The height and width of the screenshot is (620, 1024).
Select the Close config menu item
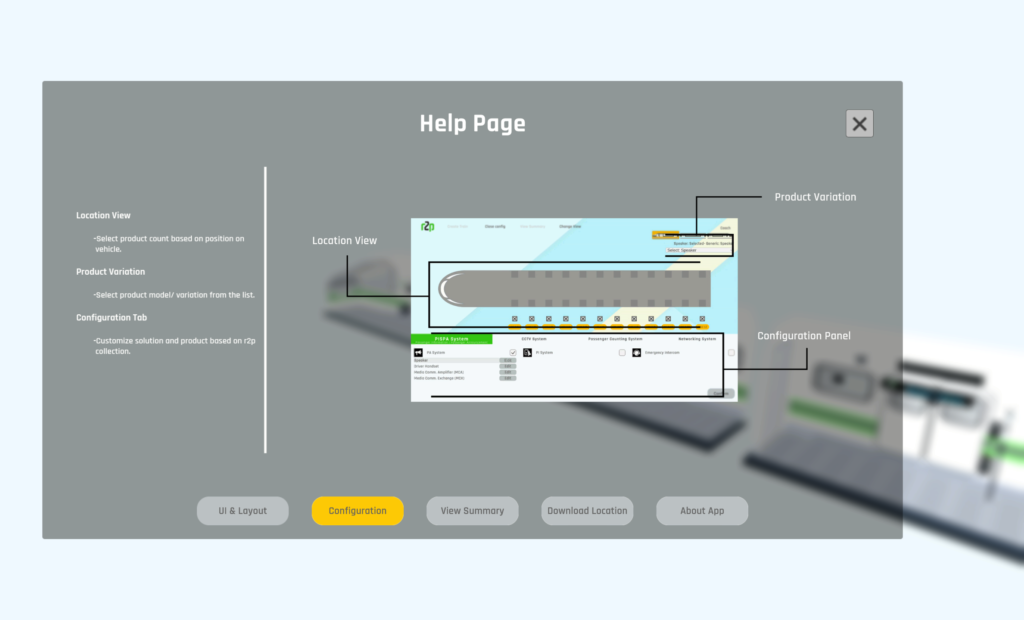tap(495, 226)
